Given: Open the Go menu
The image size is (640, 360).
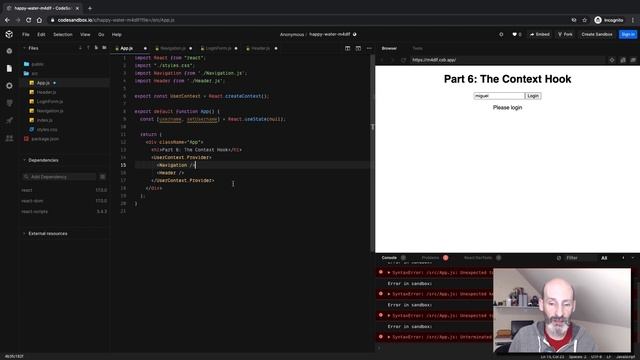Looking at the screenshot, I should [101, 35].
